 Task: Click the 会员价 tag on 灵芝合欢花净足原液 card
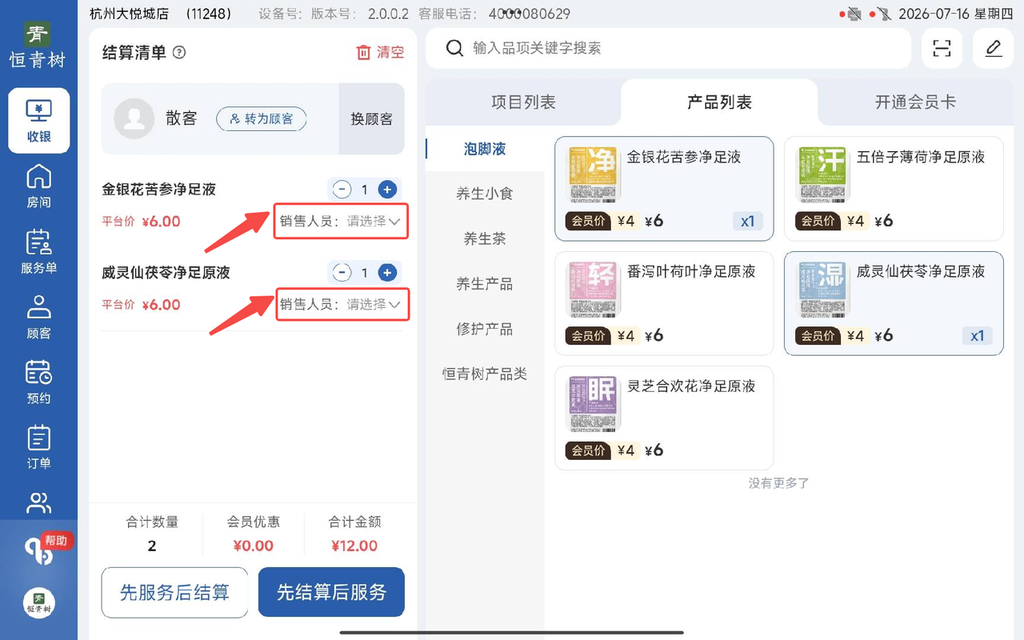pyautogui.click(x=588, y=450)
